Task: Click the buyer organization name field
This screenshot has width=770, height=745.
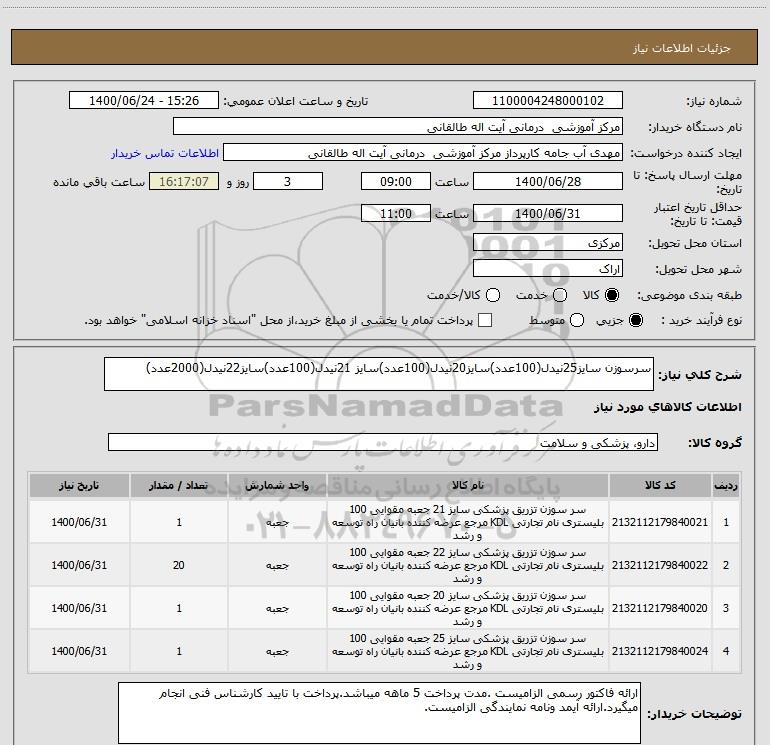Action: tap(398, 127)
